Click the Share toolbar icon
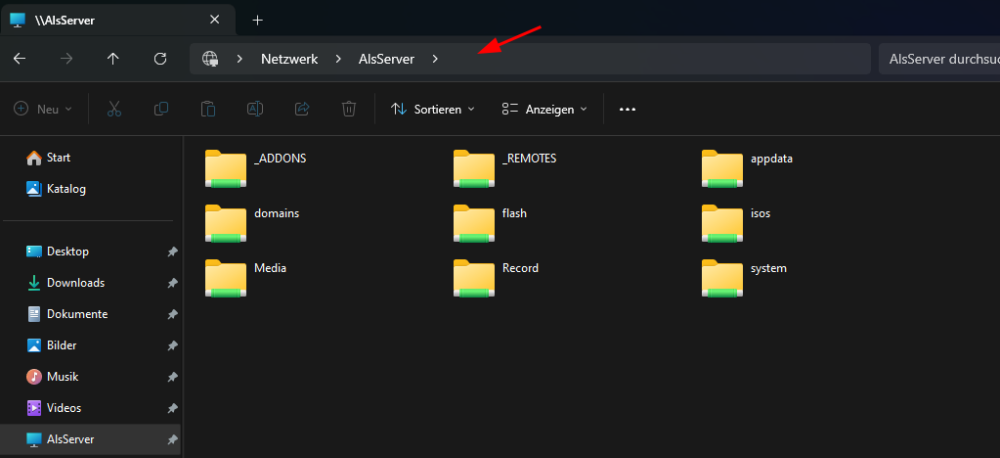This screenshot has width=1000, height=458. [302, 109]
